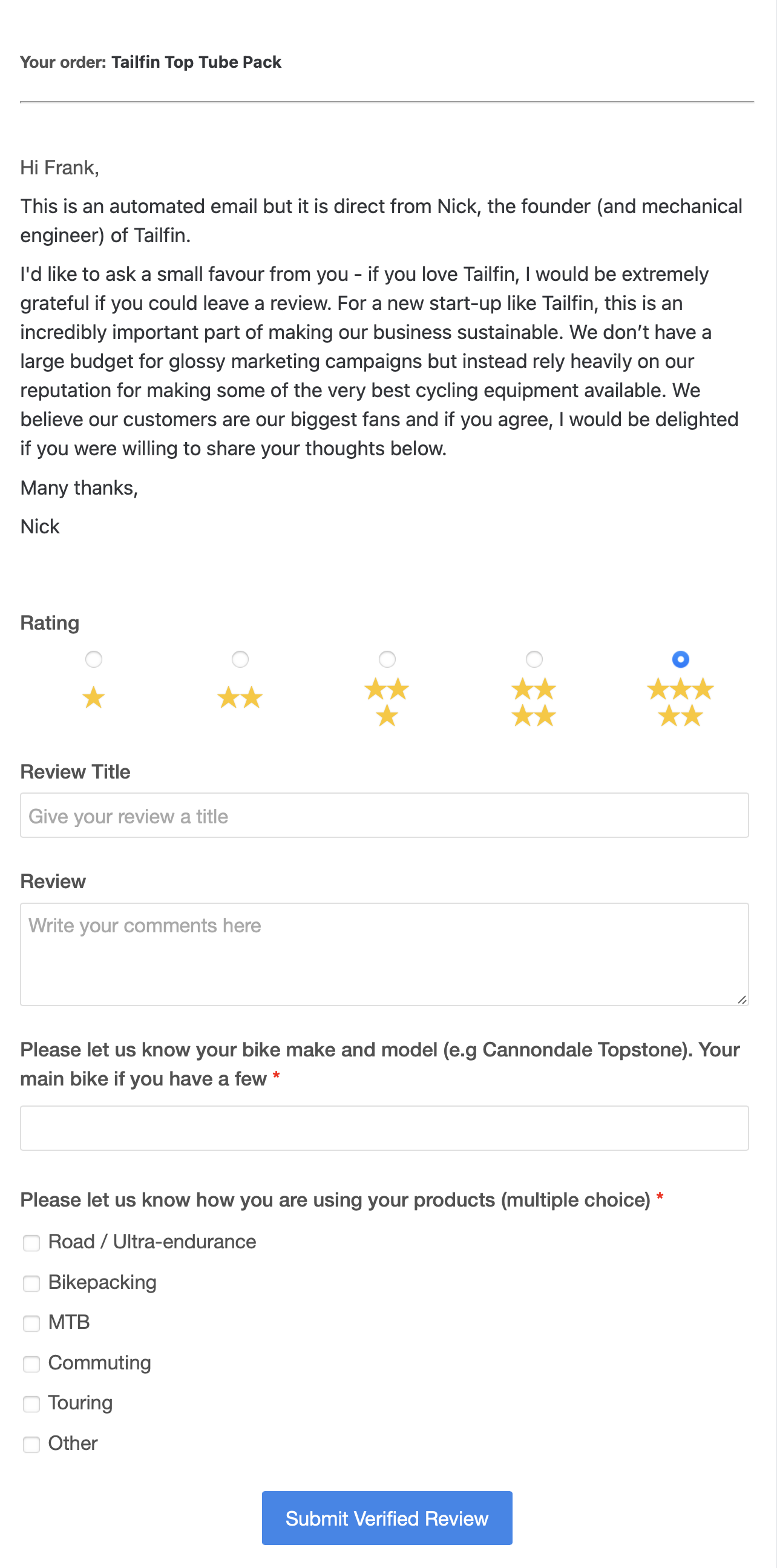
Task: Check the Other usage checkbox
Action: 31,1444
